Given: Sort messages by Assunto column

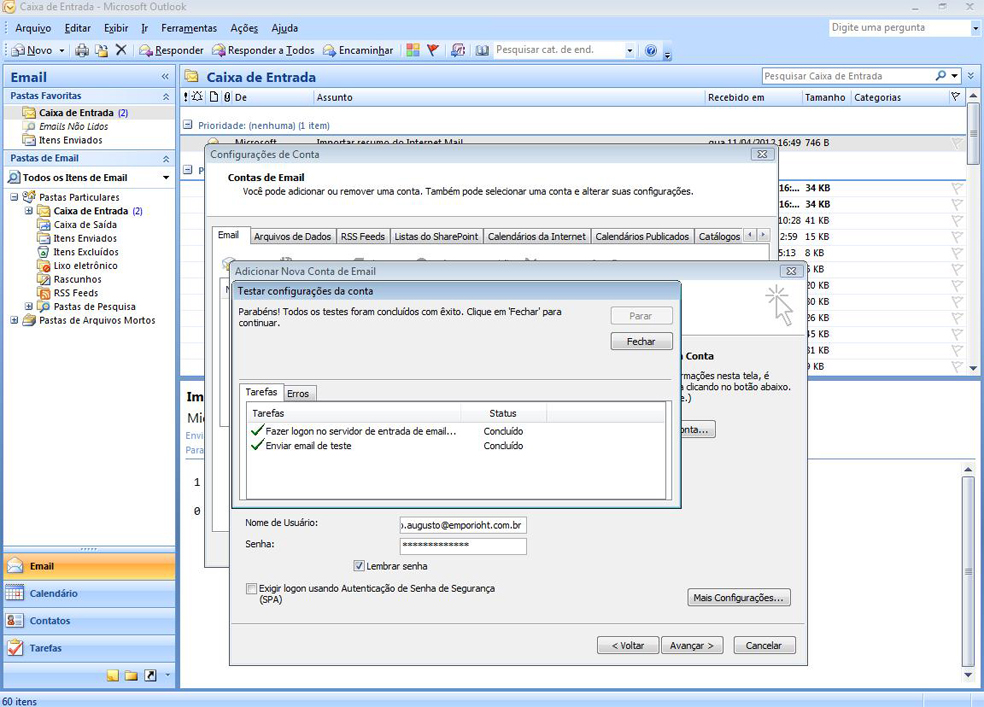Looking at the screenshot, I should coord(508,97).
